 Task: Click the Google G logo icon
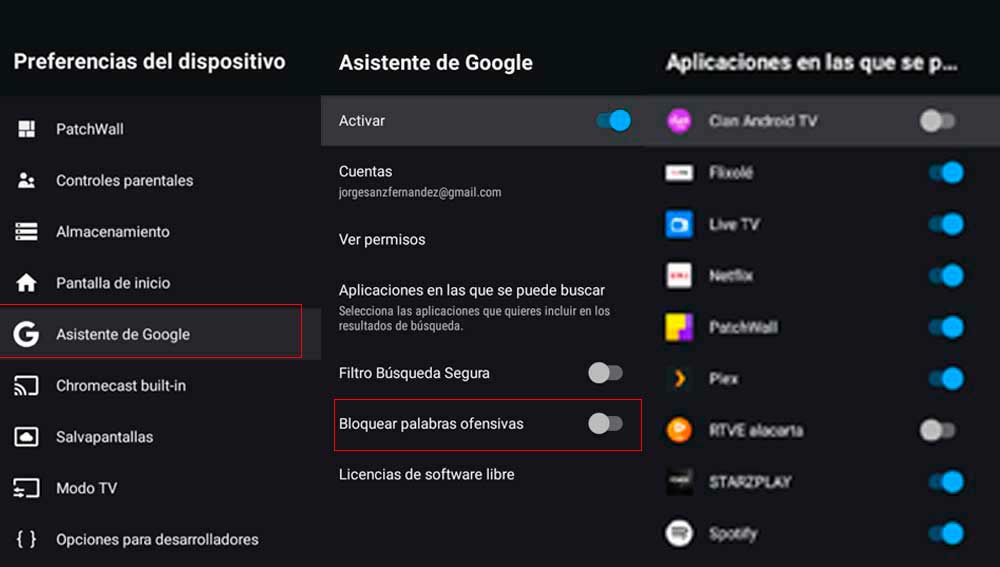[x=26, y=334]
